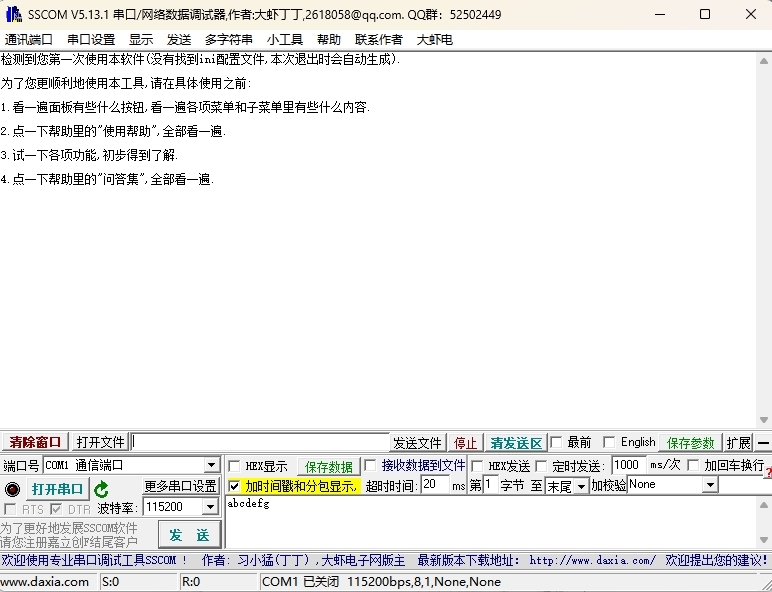Expand the 波特率 115200 dropdown
Image resolution: width=772 pixels, height=592 pixels.
click(210, 507)
